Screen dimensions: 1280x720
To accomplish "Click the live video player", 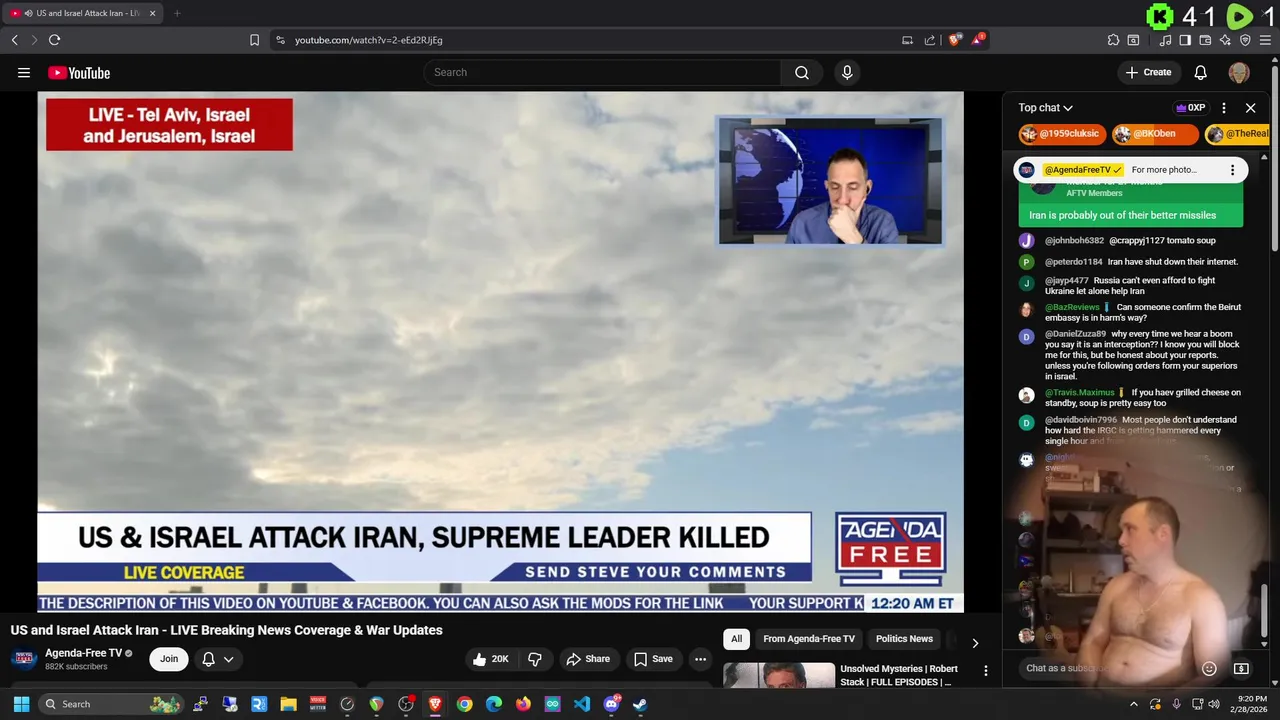I will [500, 352].
